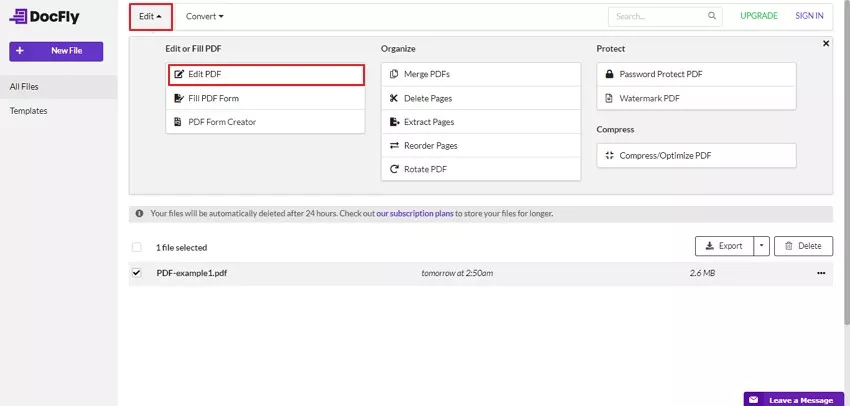Open three-dot menu for PDF-example1.pdf
The width and height of the screenshot is (850, 406).
click(x=821, y=273)
